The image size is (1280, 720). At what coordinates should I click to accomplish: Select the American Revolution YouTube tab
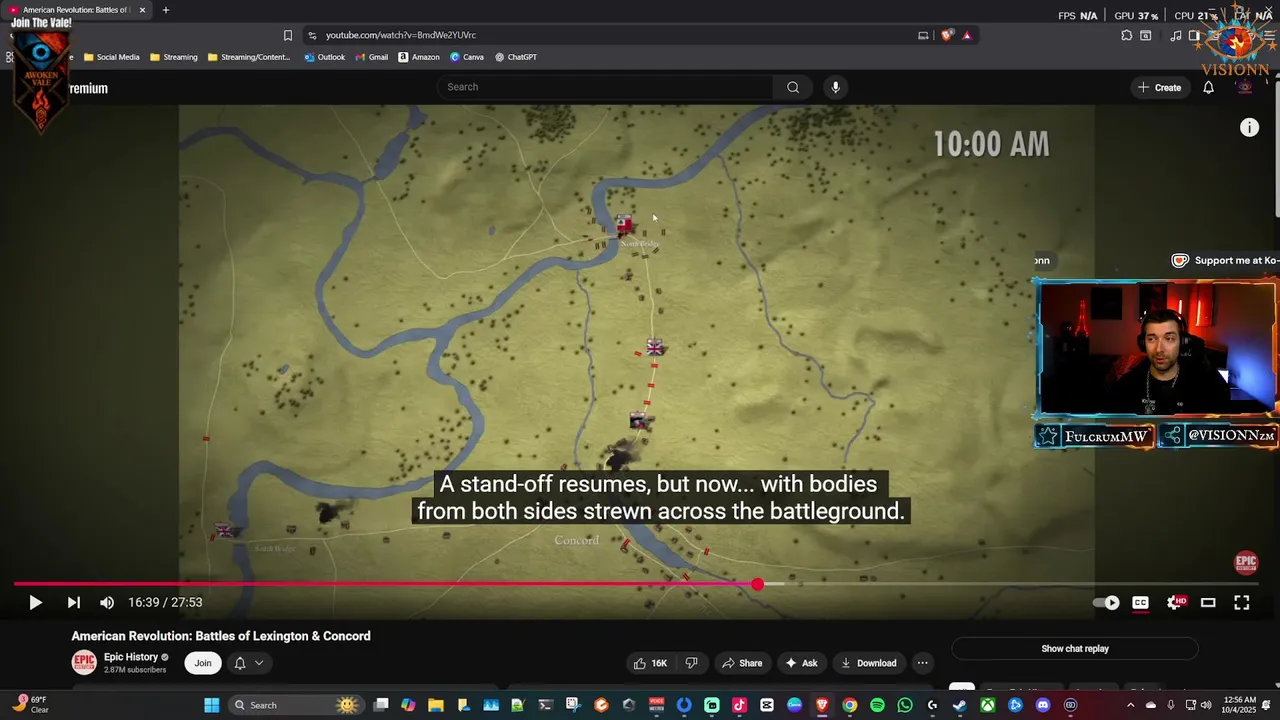click(75, 10)
